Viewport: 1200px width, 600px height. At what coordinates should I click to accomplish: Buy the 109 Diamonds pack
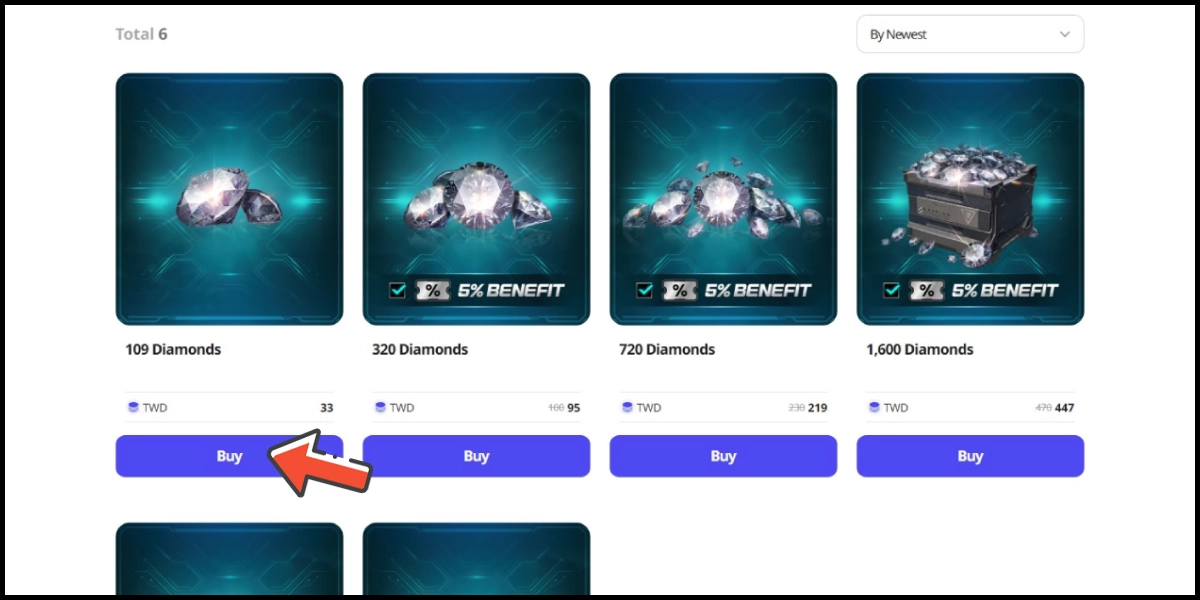(229, 456)
